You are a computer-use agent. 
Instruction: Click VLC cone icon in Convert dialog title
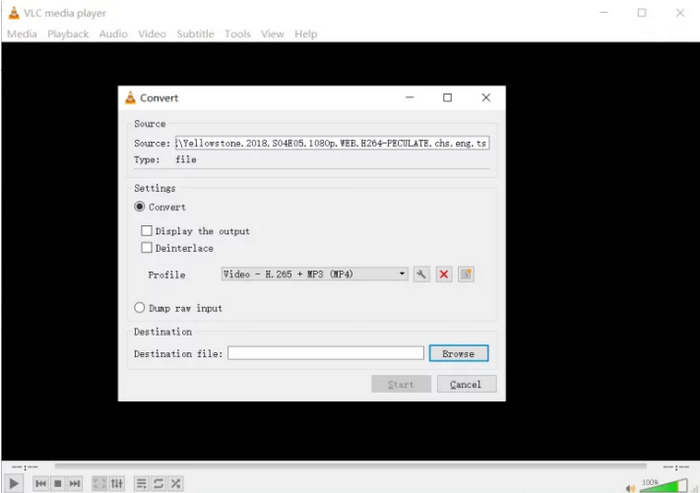(x=130, y=97)
